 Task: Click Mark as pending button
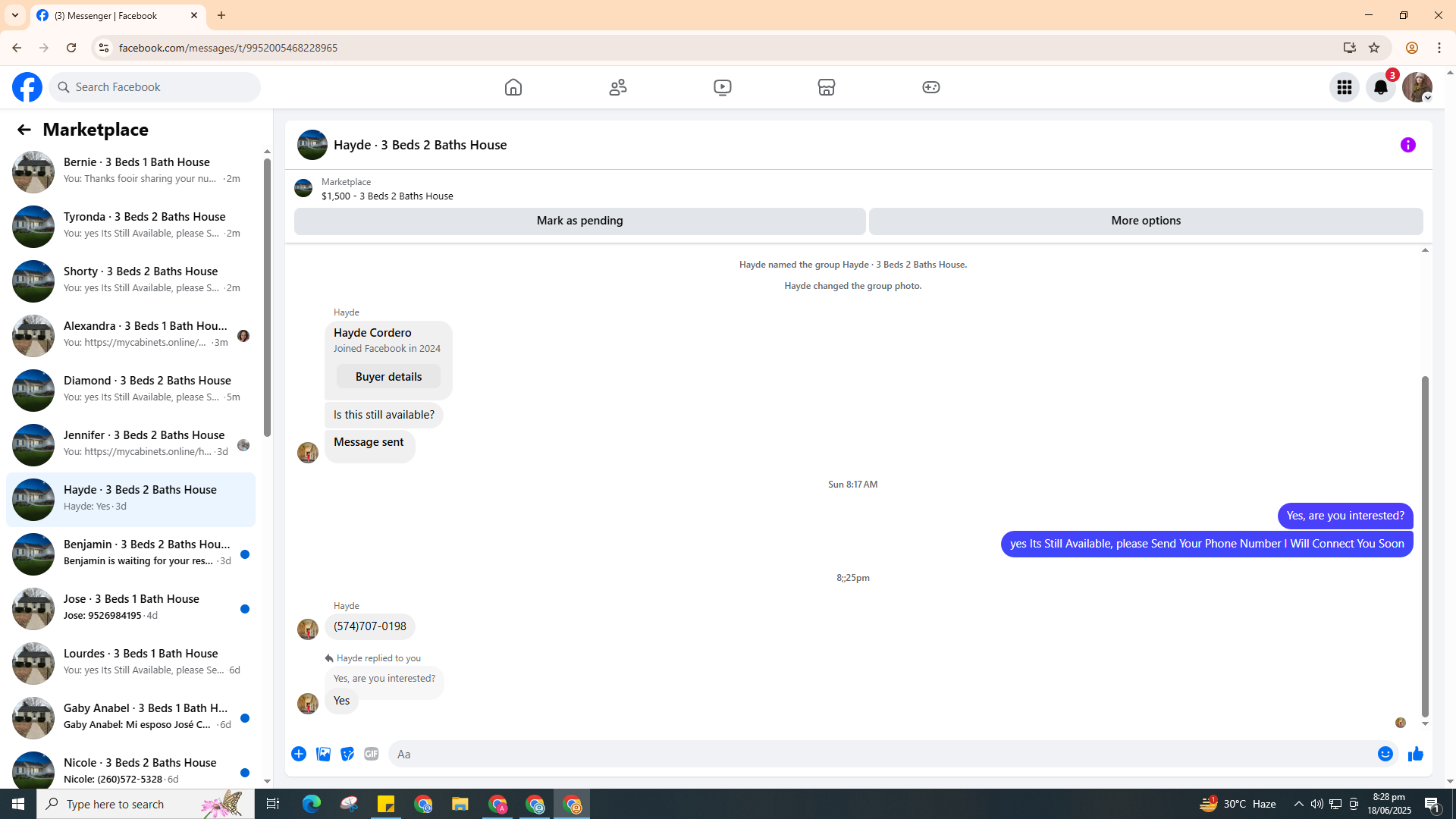[580, 221]
